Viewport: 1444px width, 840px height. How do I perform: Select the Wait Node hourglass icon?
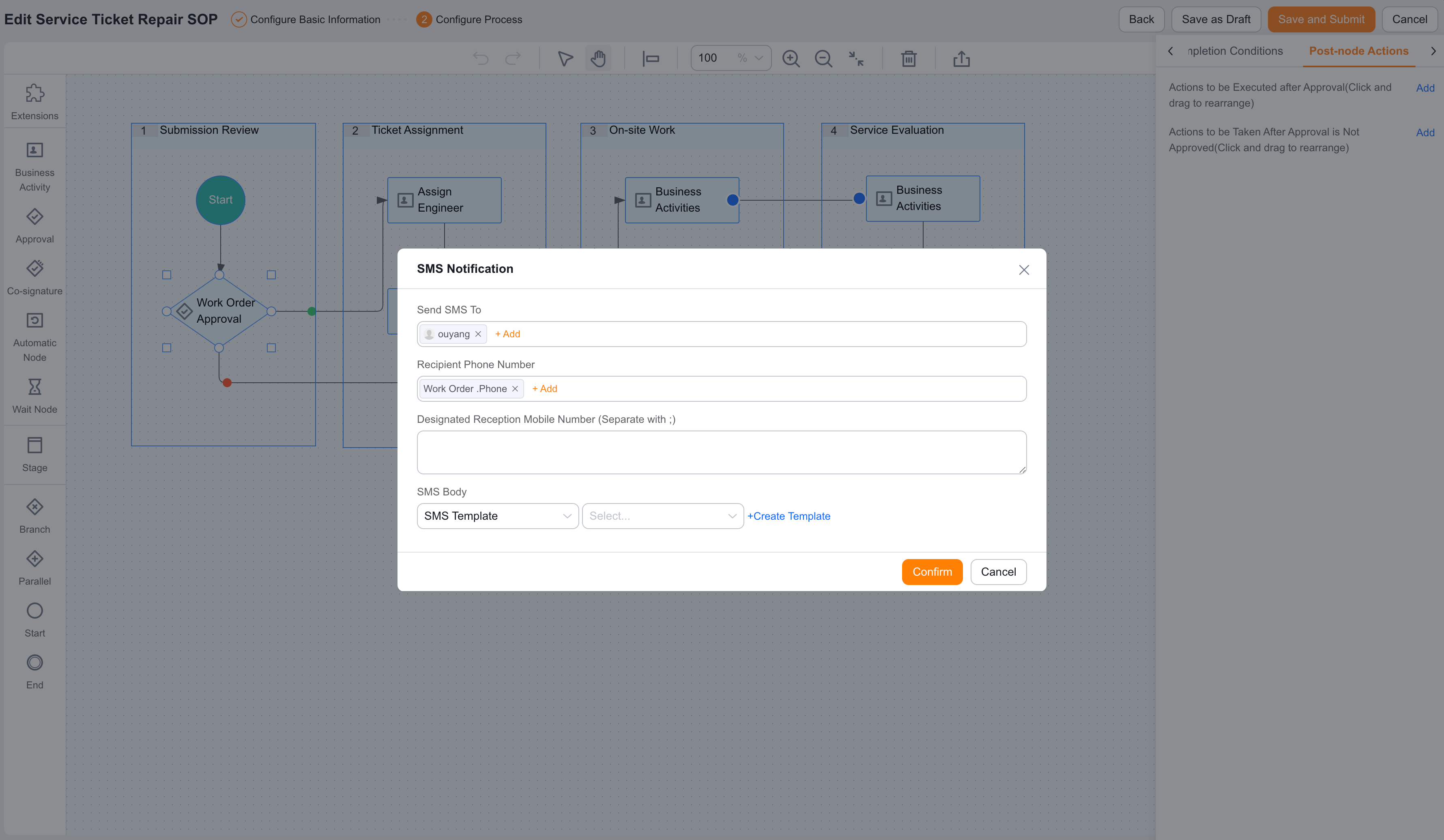point(34,386)
